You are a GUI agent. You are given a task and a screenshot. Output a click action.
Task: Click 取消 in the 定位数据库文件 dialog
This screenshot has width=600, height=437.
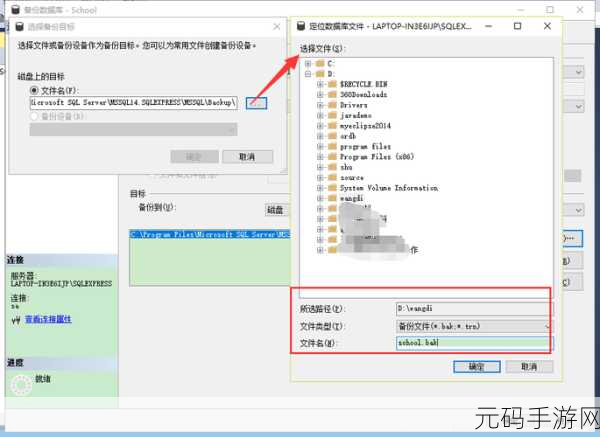pyautogui.click(x=529, y=367)
